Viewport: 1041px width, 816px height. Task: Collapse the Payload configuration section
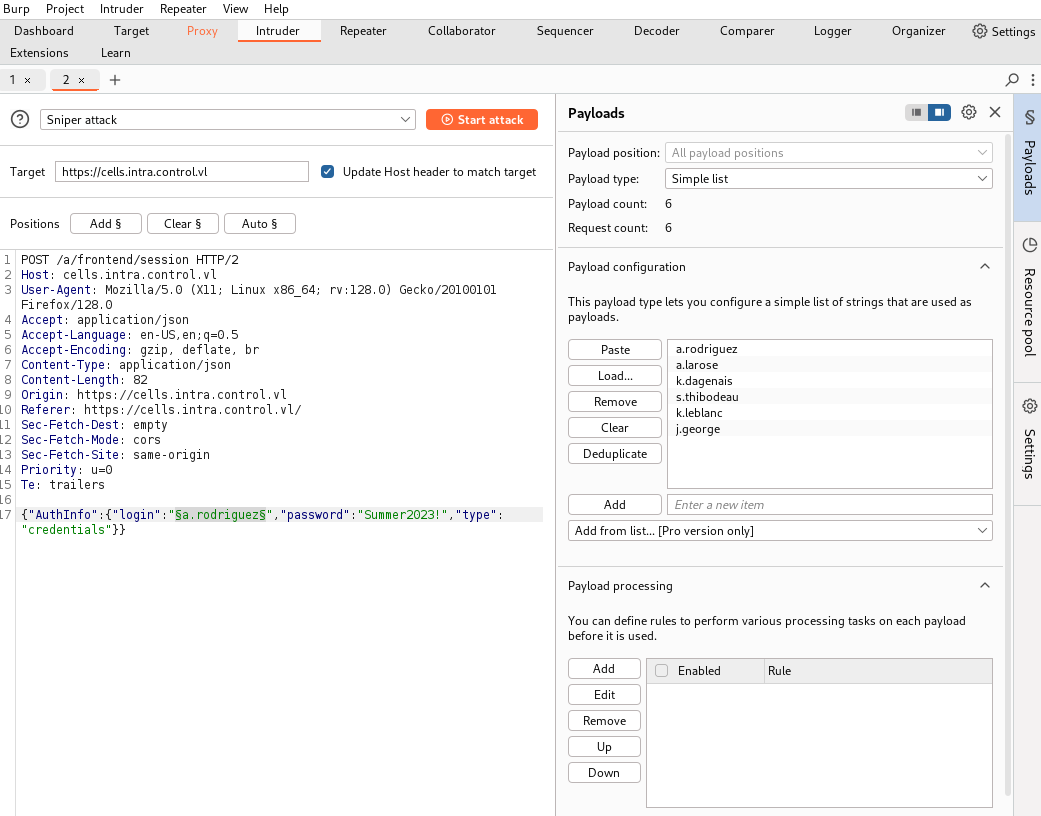coord(985,267)
